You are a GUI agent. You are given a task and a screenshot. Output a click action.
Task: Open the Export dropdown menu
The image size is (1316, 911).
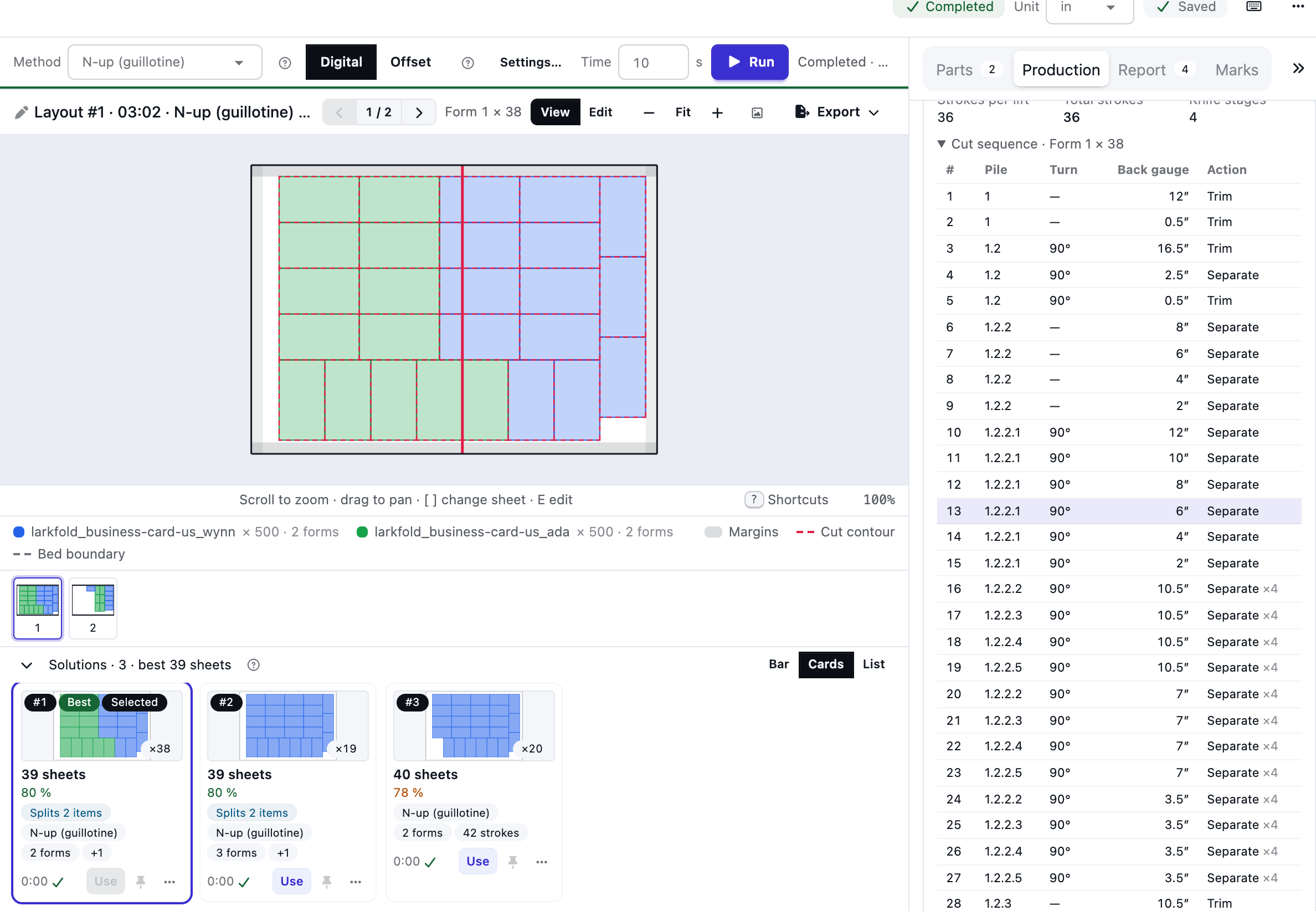coord(836,112)
